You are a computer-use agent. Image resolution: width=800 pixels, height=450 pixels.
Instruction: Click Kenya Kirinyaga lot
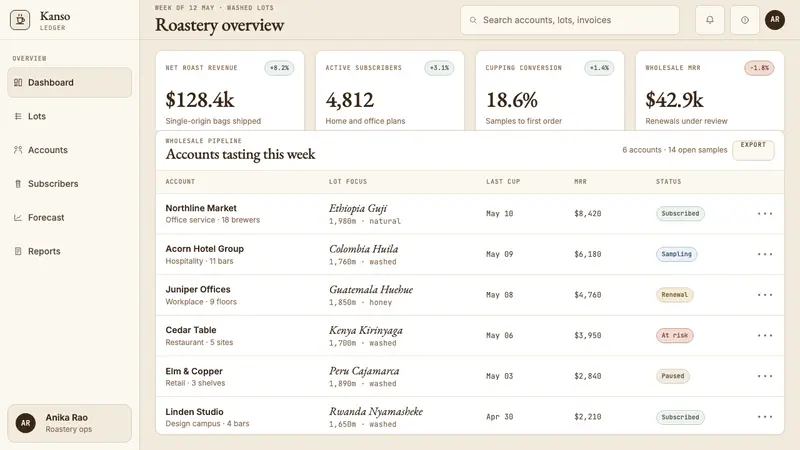pyautogui.click(x=366, y=330)
